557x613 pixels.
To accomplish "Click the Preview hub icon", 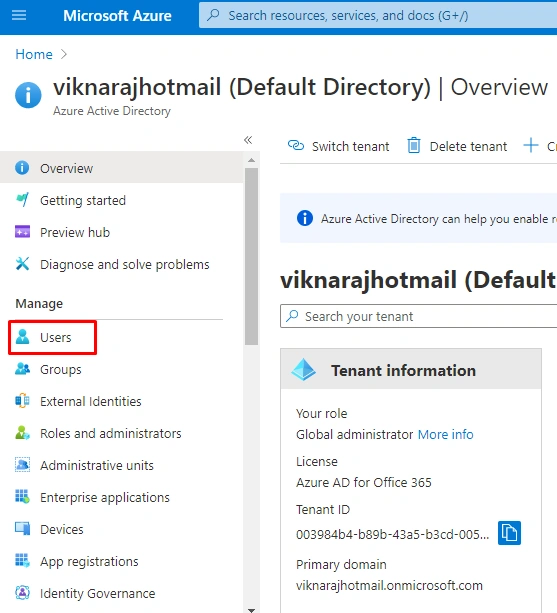I will pos(22,231).
